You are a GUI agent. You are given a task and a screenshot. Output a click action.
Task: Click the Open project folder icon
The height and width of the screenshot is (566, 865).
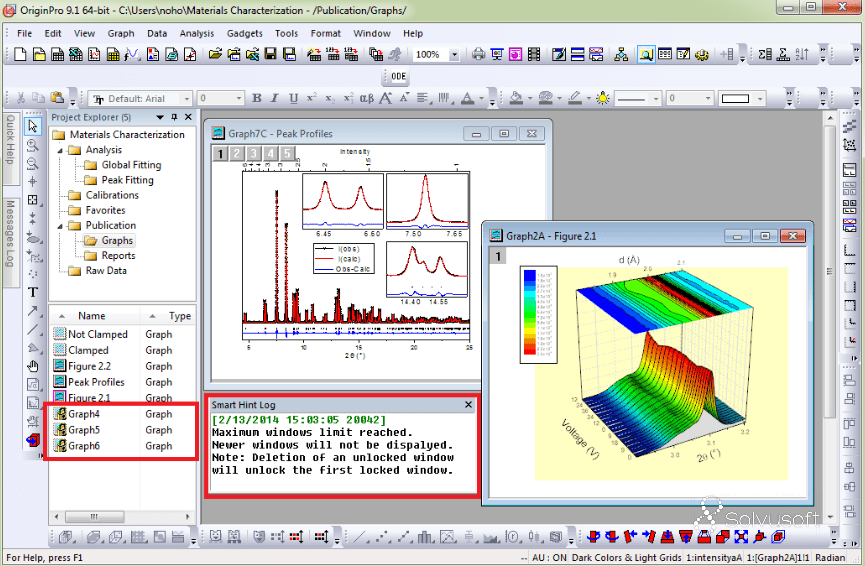click(215, 54)
